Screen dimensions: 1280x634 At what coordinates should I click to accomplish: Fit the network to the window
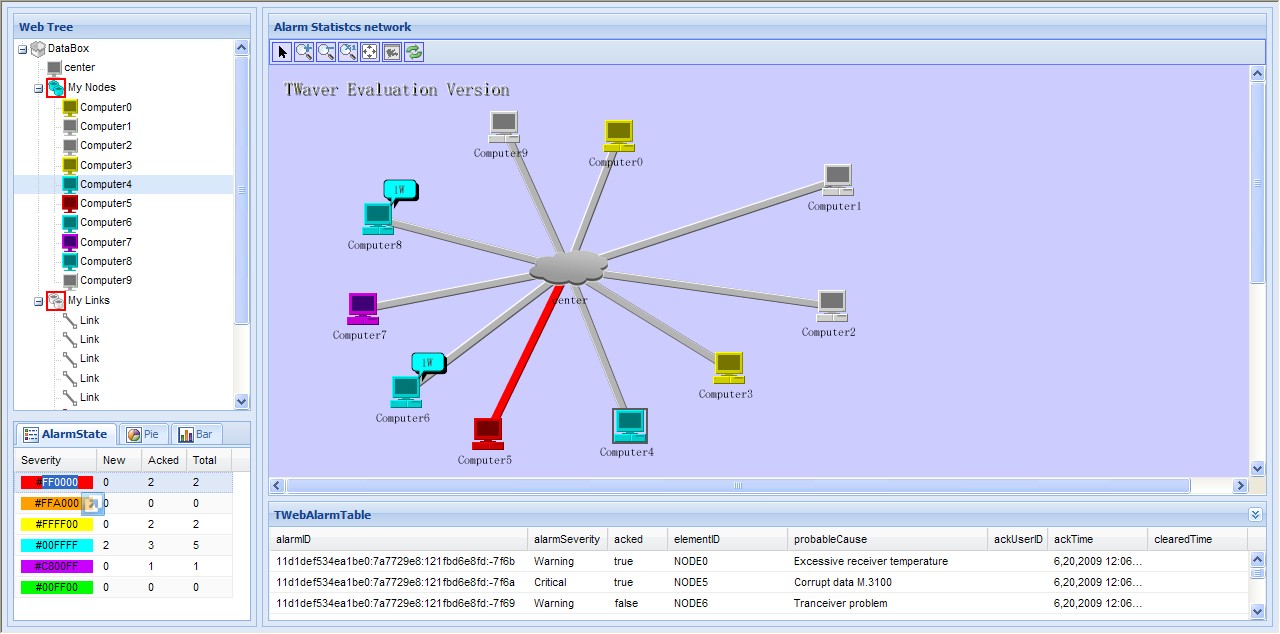pos(370,52)
